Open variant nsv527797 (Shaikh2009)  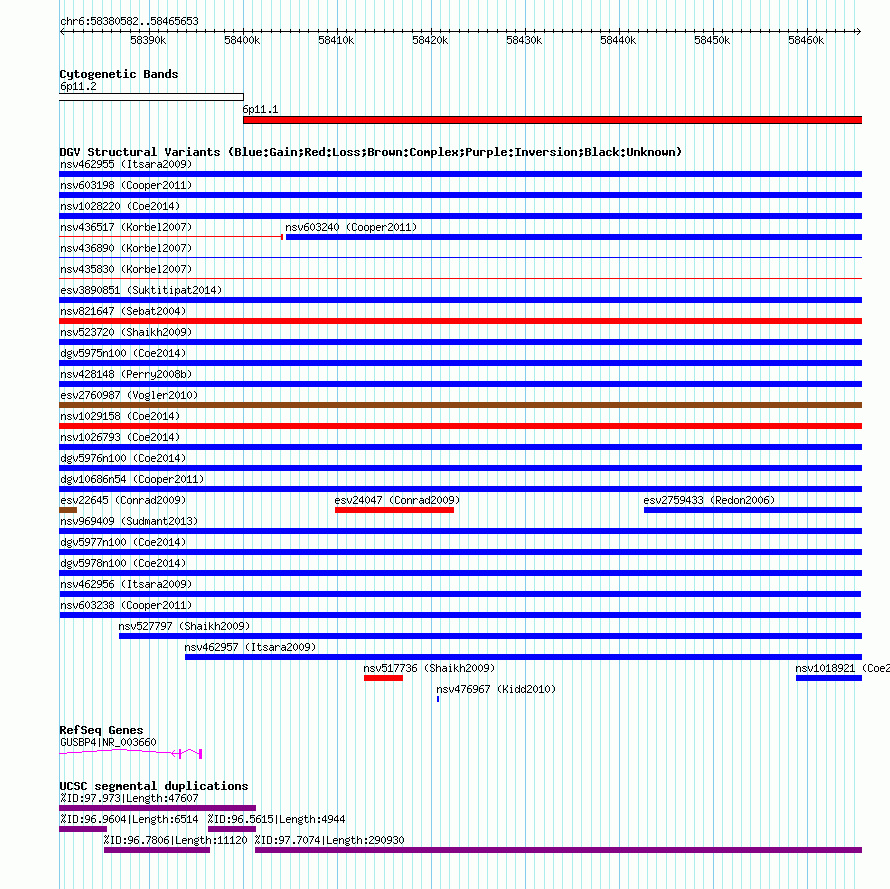[x=184, y=626]
